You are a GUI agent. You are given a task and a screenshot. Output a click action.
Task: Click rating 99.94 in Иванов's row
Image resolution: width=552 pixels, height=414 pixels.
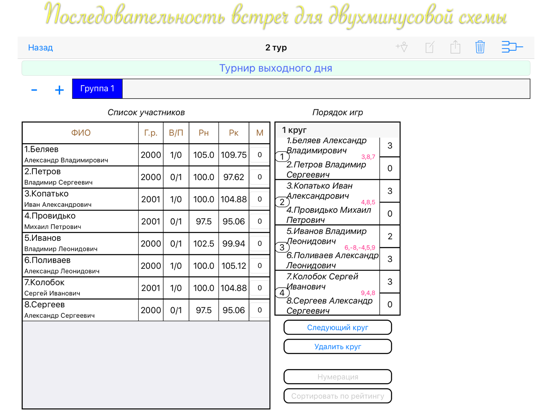point(233,244)
